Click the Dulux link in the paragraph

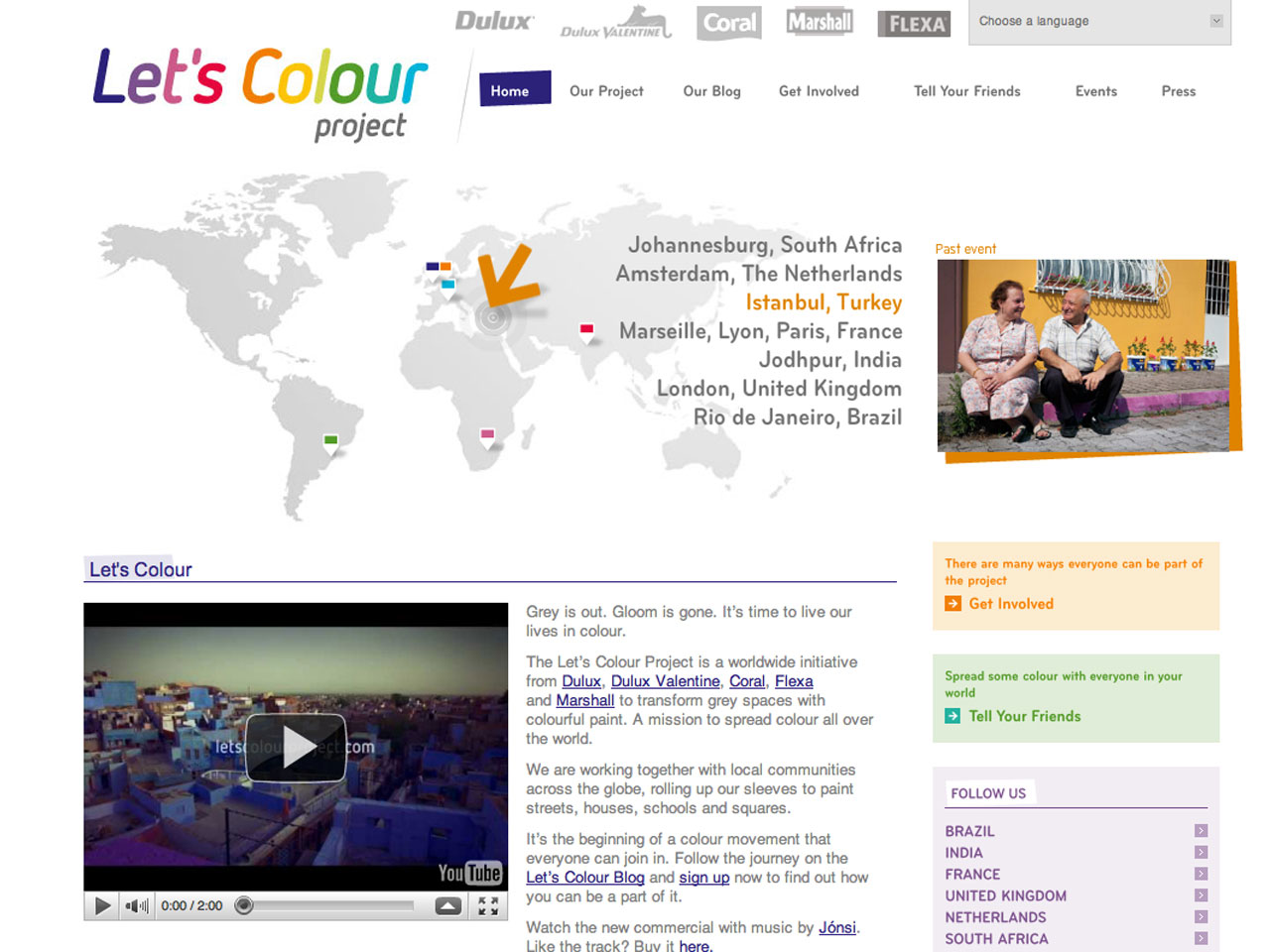(581, 681)
